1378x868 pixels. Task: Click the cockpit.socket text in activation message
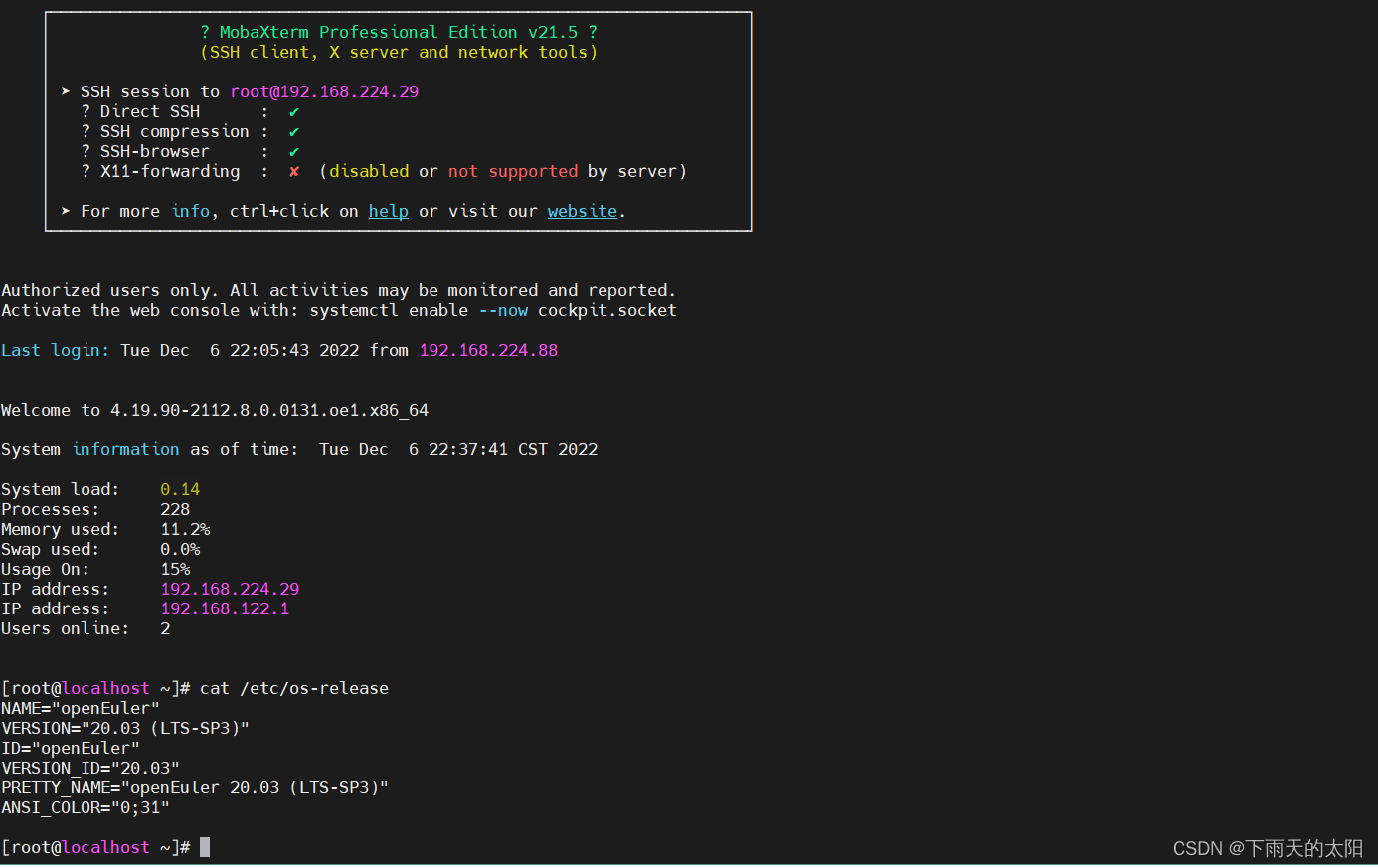tap(607, 310)
